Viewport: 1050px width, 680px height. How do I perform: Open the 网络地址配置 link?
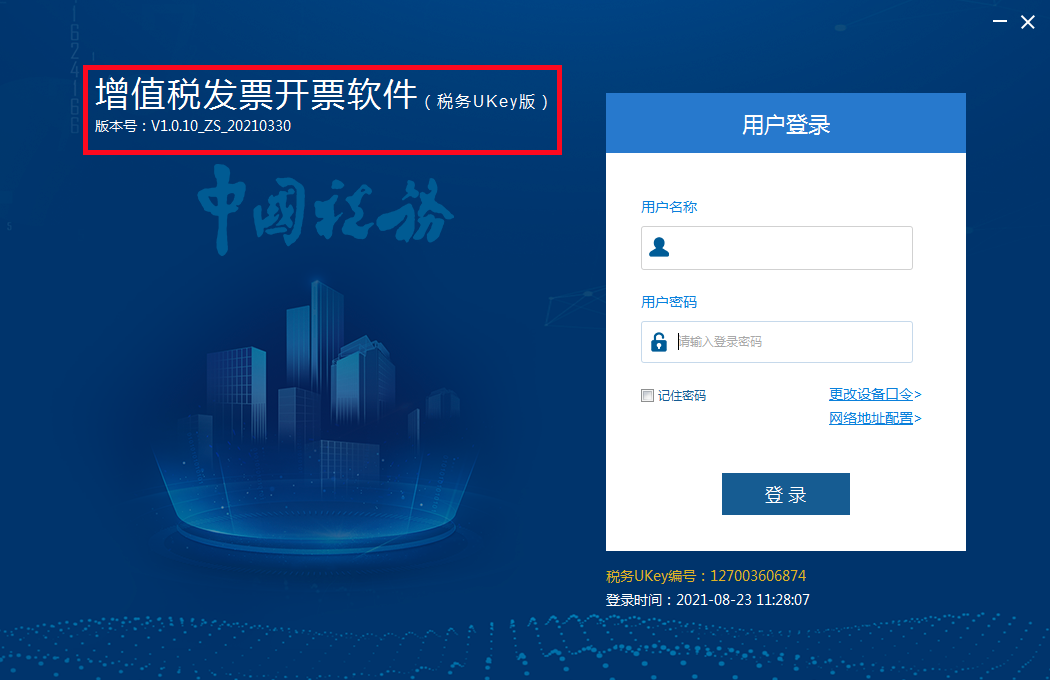pyautogui.click(x=875, y=418)
